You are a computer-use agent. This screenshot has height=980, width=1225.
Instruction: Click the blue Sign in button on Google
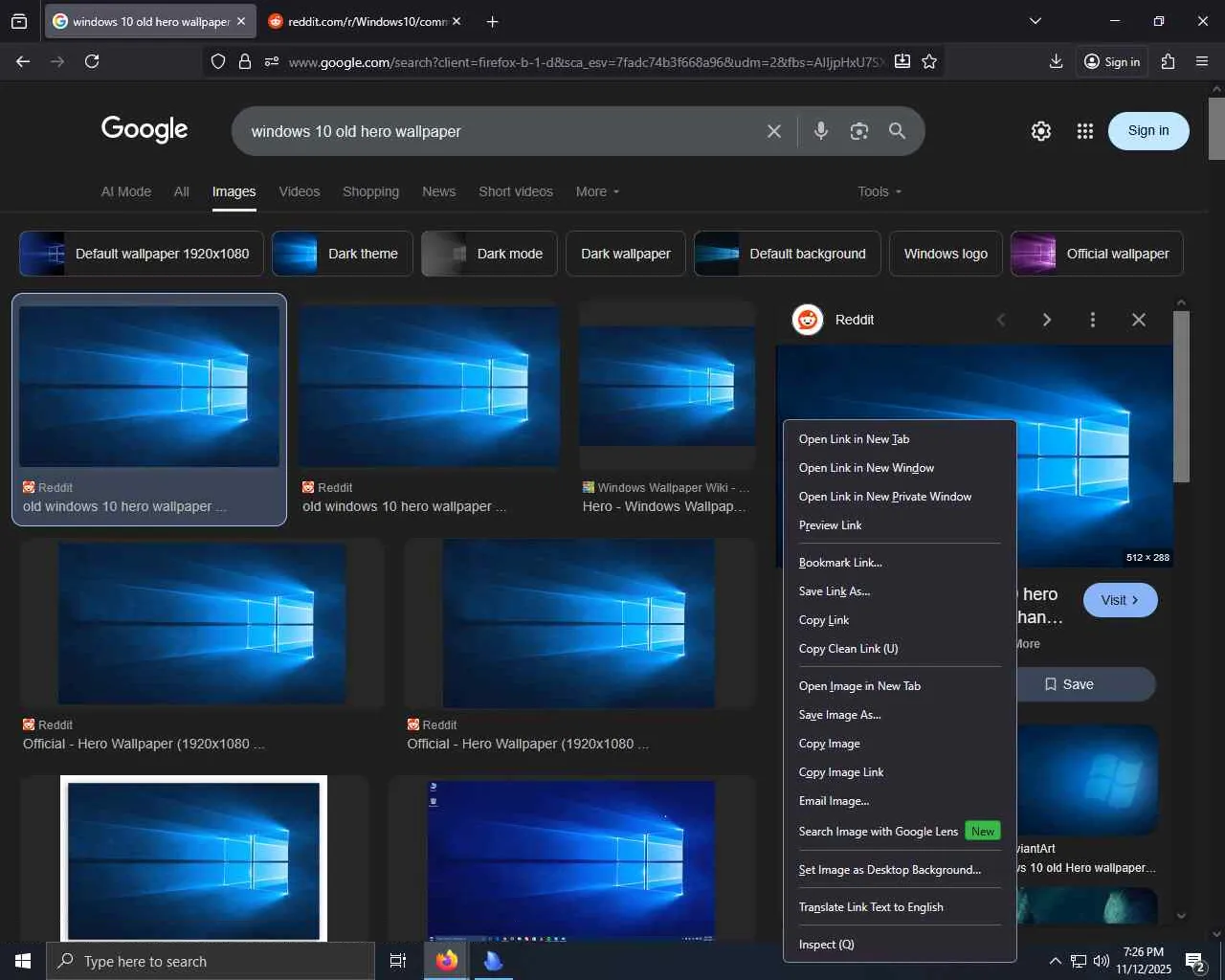click(x=1148, y=131)
